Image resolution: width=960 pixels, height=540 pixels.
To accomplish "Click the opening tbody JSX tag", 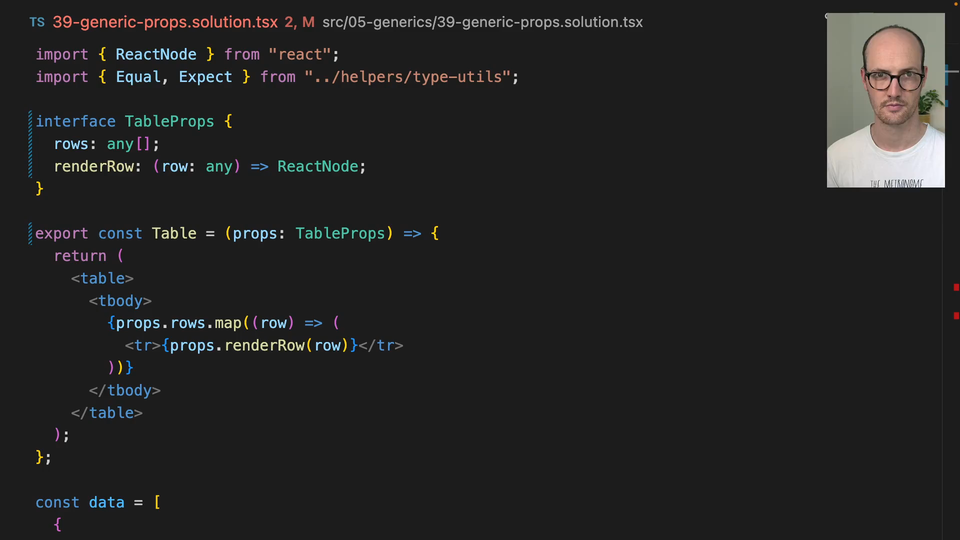I will [120, 300].
